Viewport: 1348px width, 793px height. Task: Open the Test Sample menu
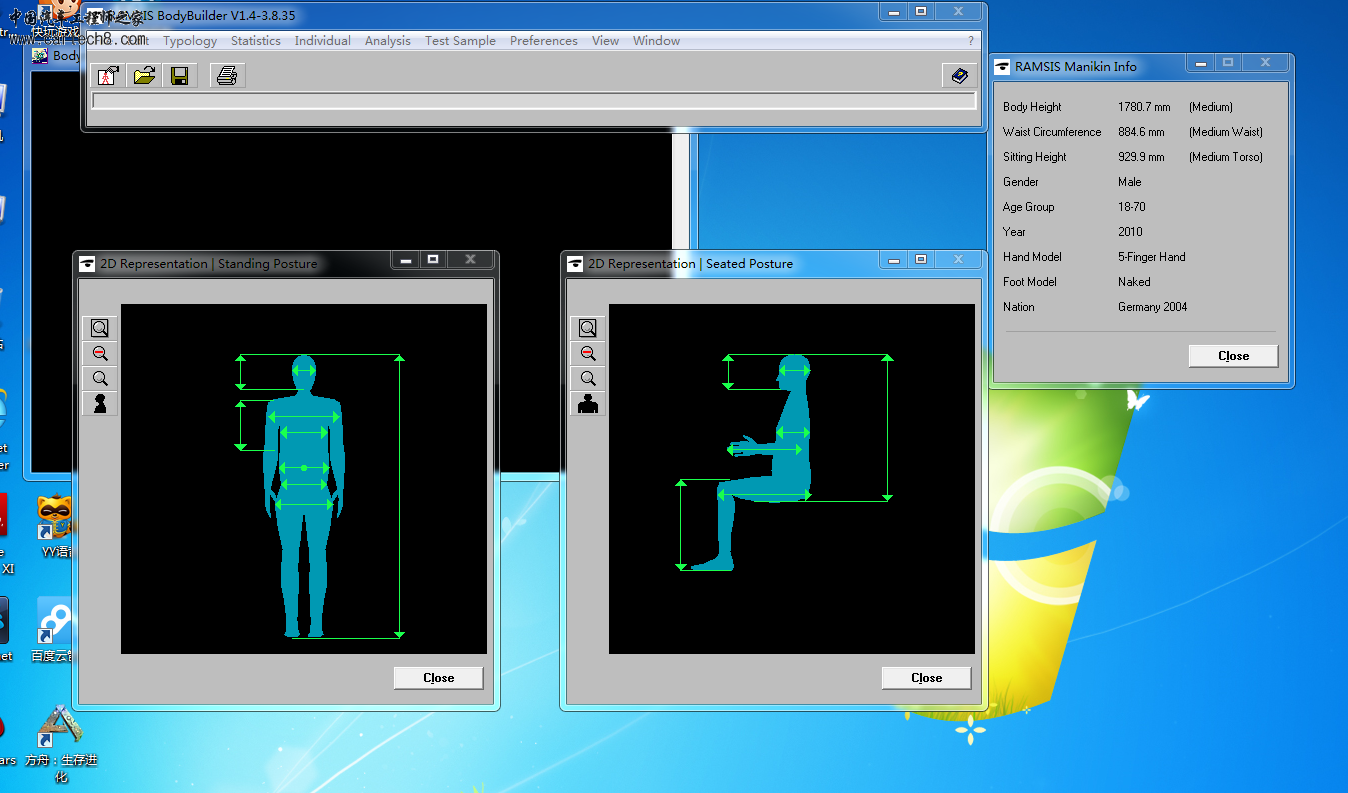pos(460,41)
